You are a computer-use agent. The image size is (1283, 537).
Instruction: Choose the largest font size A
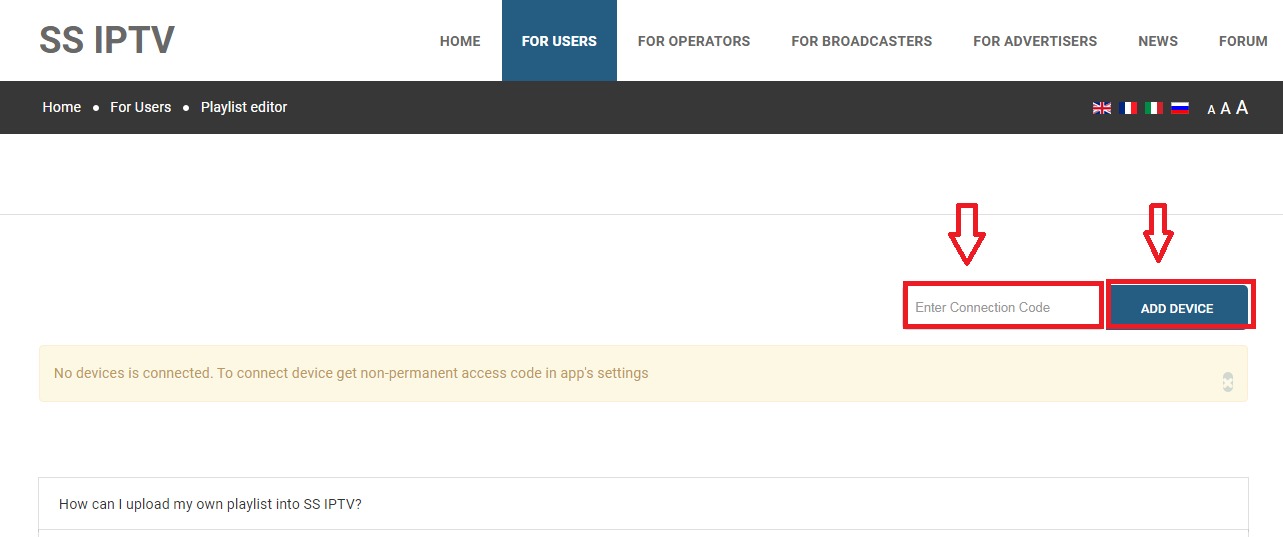[x=1242, y=108]
